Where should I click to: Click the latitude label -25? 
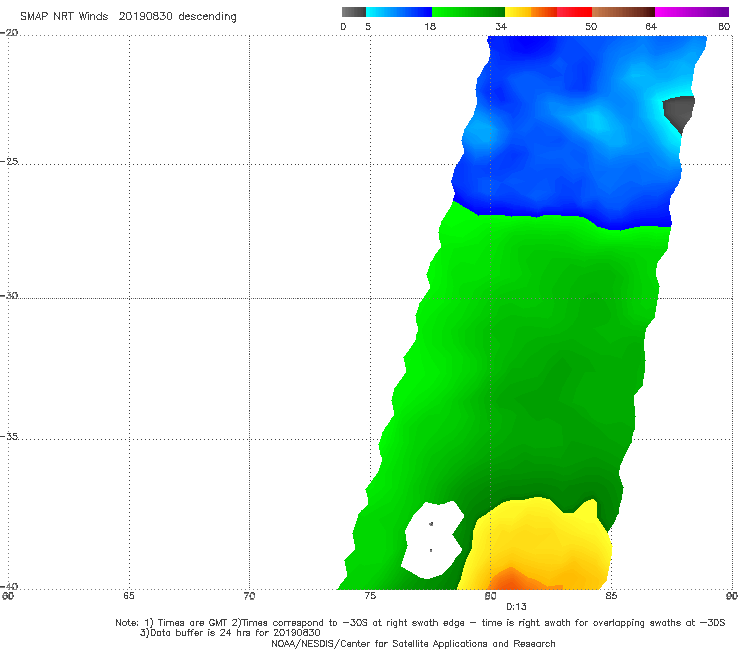[x=9, y=161]
